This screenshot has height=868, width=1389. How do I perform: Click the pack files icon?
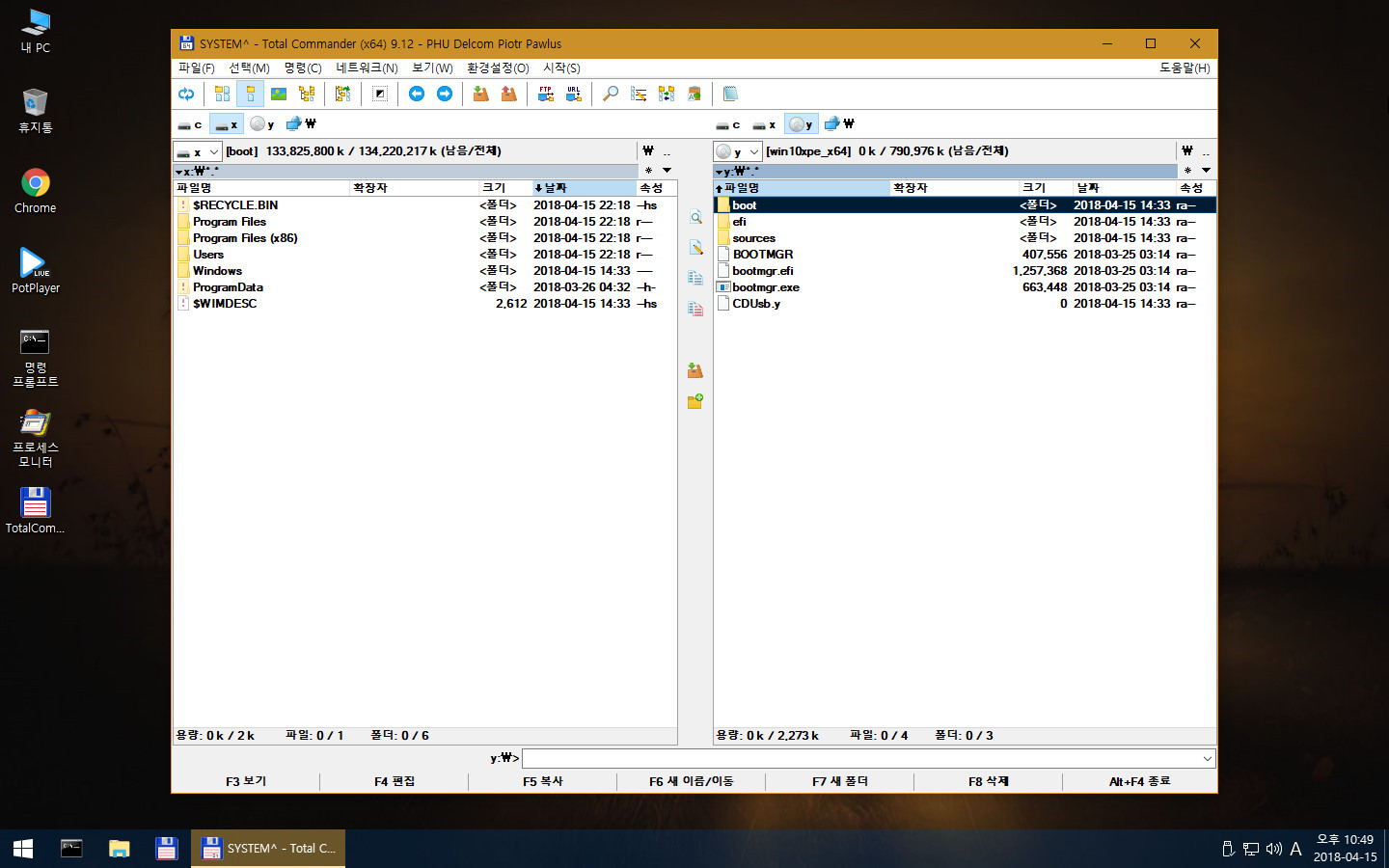[x=480, y=94]
